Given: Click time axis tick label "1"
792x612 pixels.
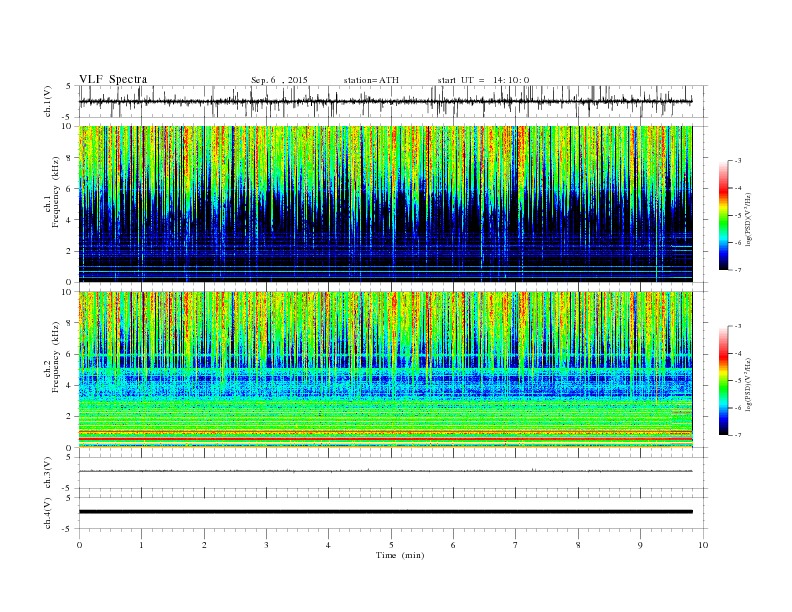Looking at the screenshot, I should (141, 545).
